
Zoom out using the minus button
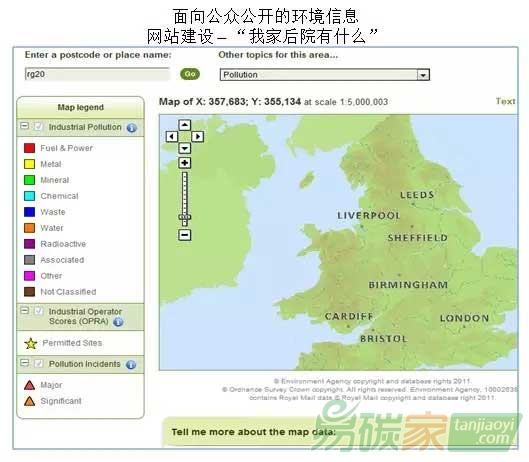185,235
